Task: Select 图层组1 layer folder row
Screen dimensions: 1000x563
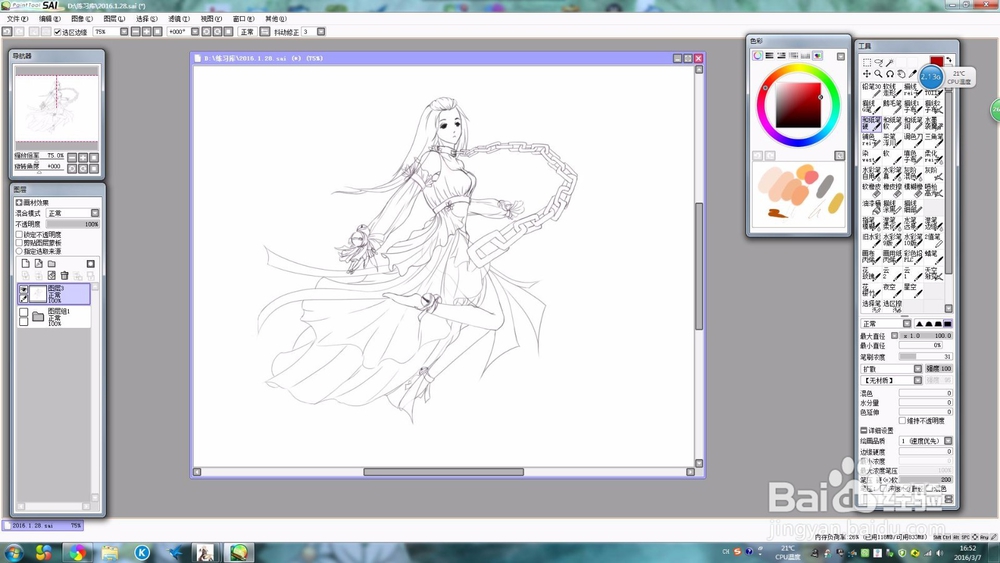Action: point(54,318)
